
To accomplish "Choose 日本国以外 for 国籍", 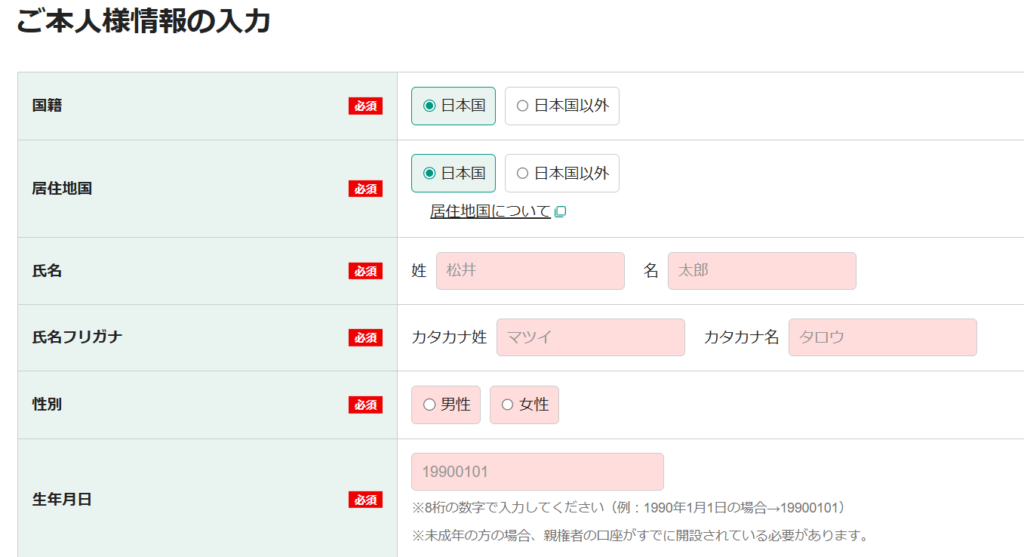I will (x=562, y=105).
